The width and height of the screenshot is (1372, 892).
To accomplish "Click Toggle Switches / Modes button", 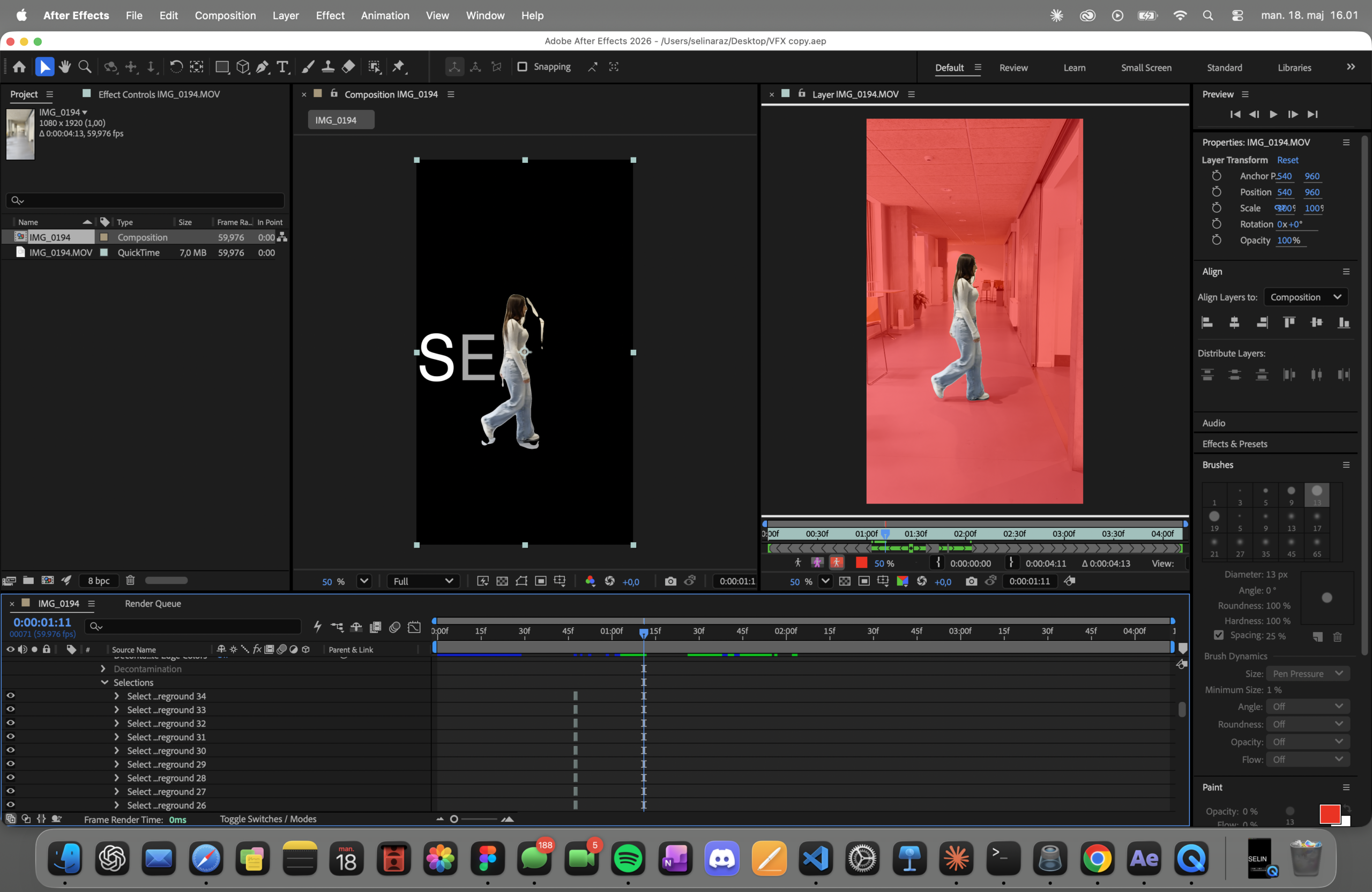I will click(x=268, y=819).
